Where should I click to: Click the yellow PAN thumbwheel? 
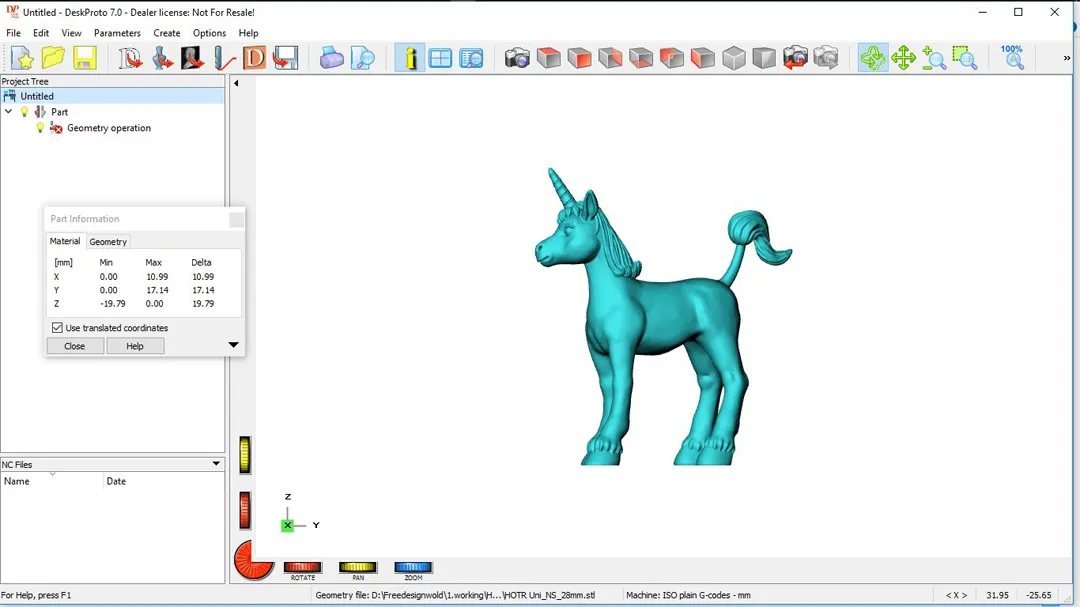(x=357, y=567)
